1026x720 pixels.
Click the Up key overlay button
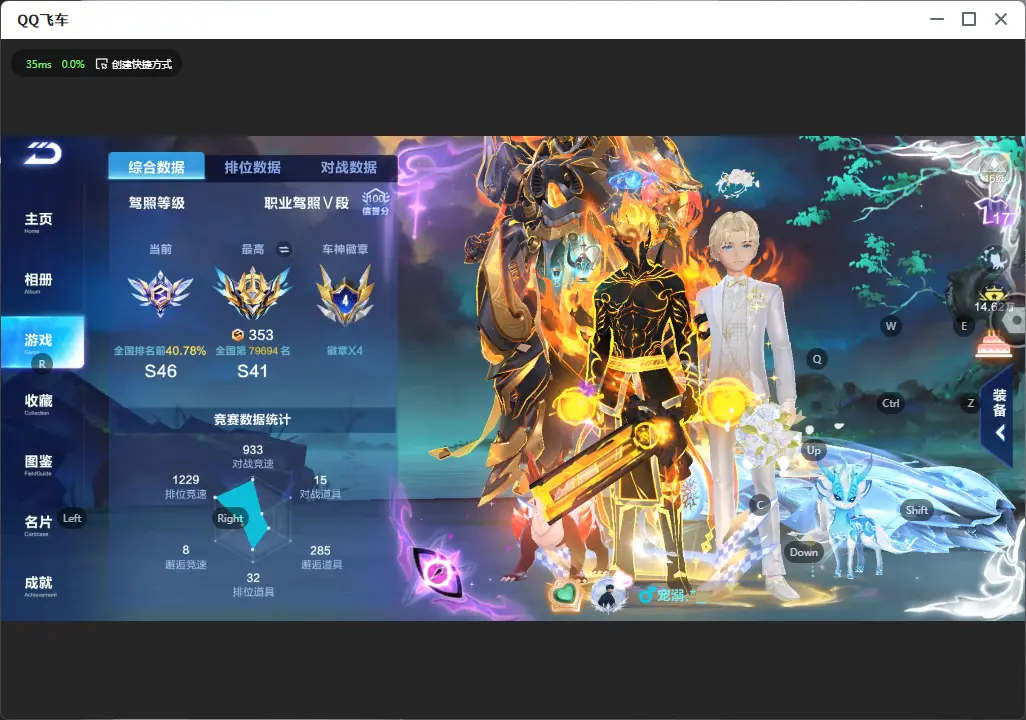click(x=813, y=450)
